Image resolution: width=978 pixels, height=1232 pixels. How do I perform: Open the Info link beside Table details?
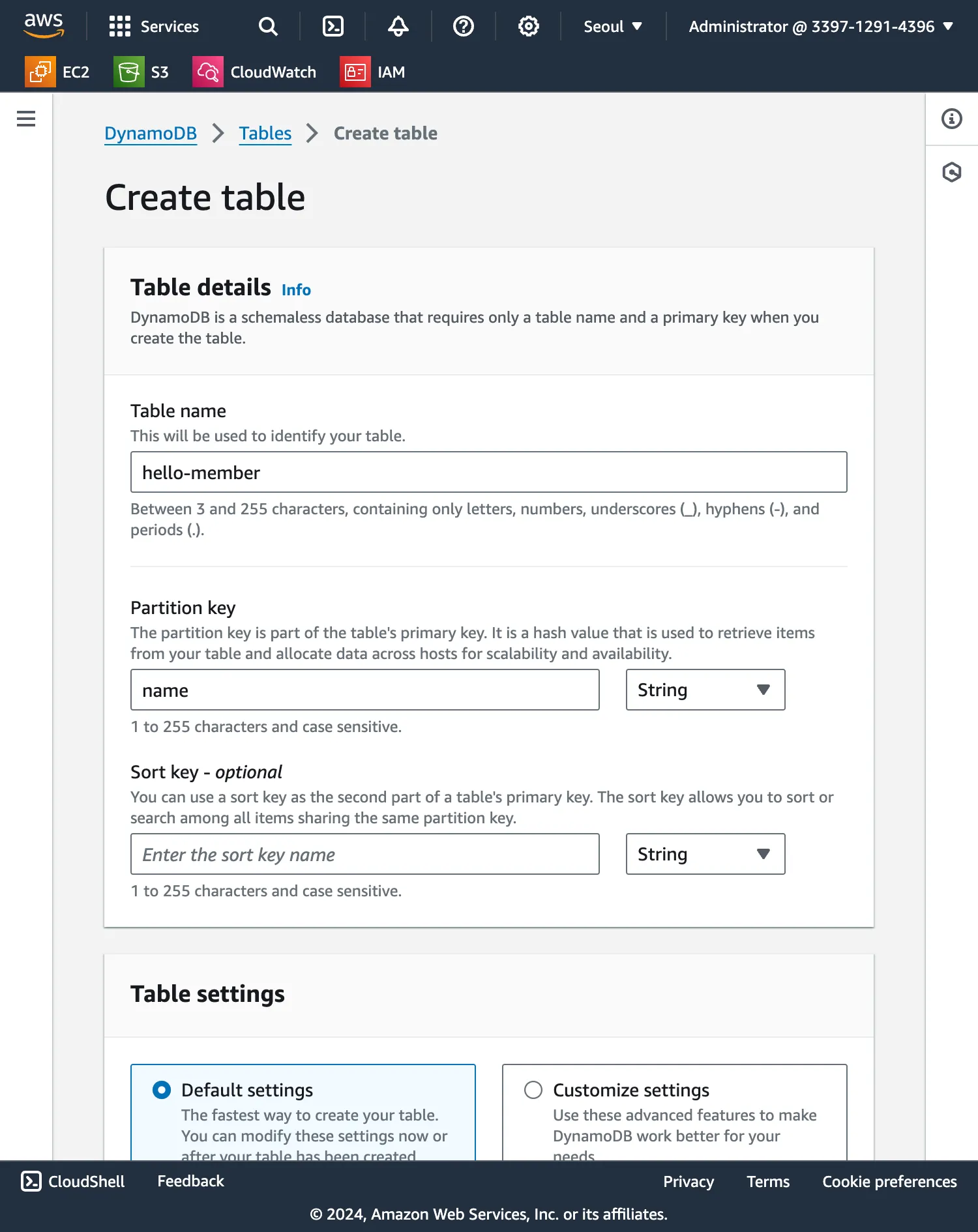(x=296, y=290)
